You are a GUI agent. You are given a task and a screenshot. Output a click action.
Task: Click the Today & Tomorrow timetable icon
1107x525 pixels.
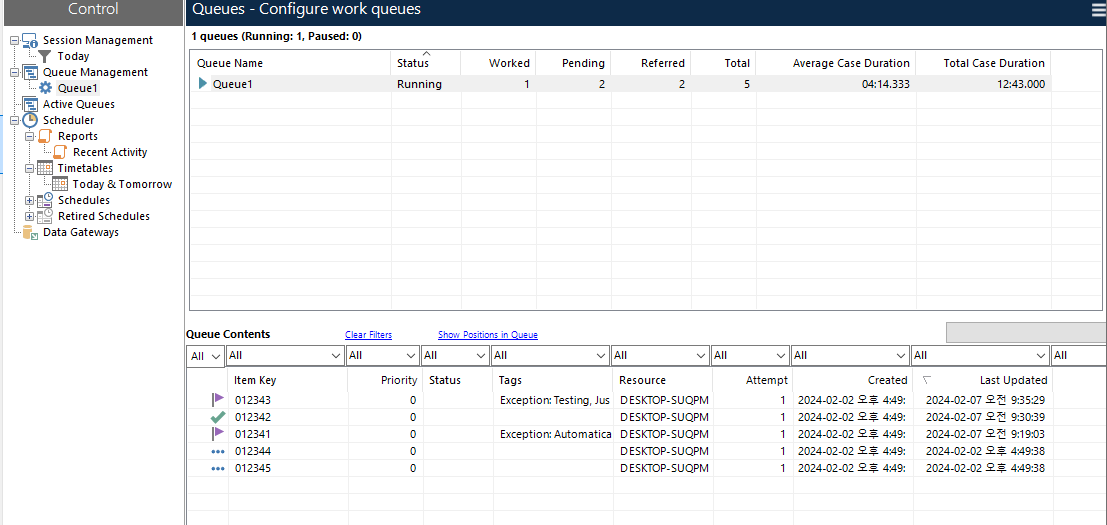(x=60, y=184)
